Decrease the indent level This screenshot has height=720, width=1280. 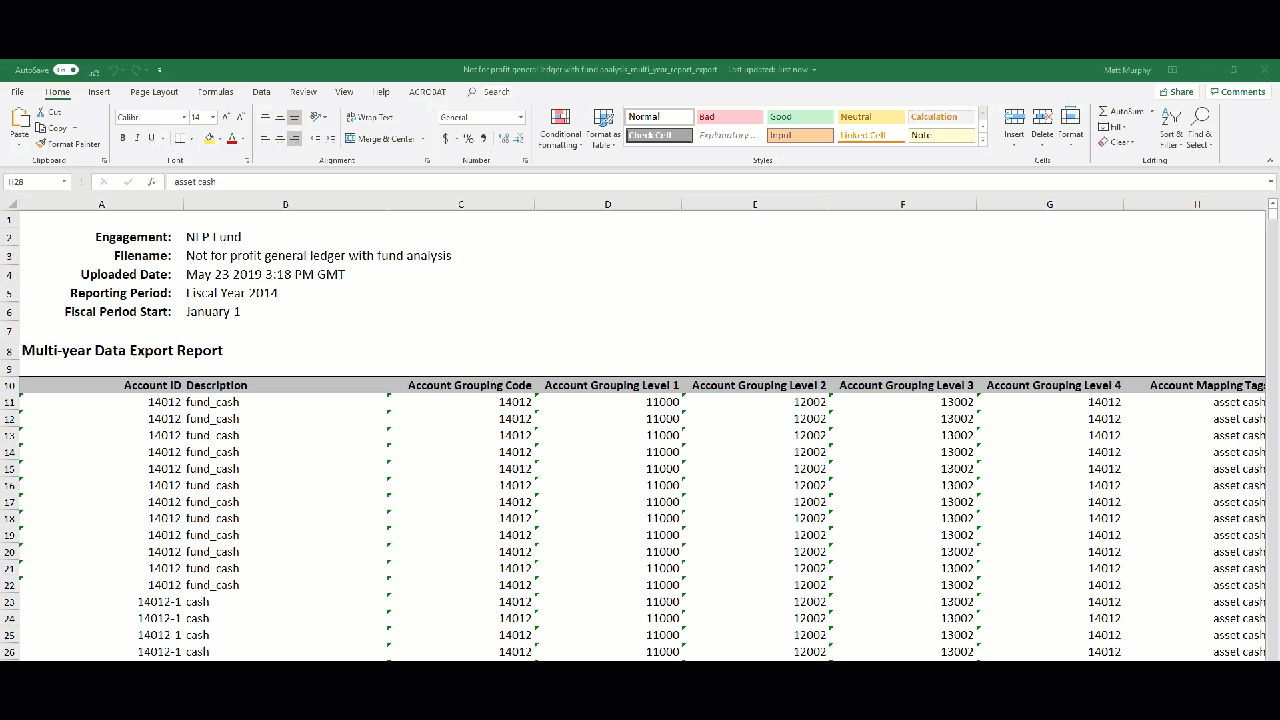[315, 138]
